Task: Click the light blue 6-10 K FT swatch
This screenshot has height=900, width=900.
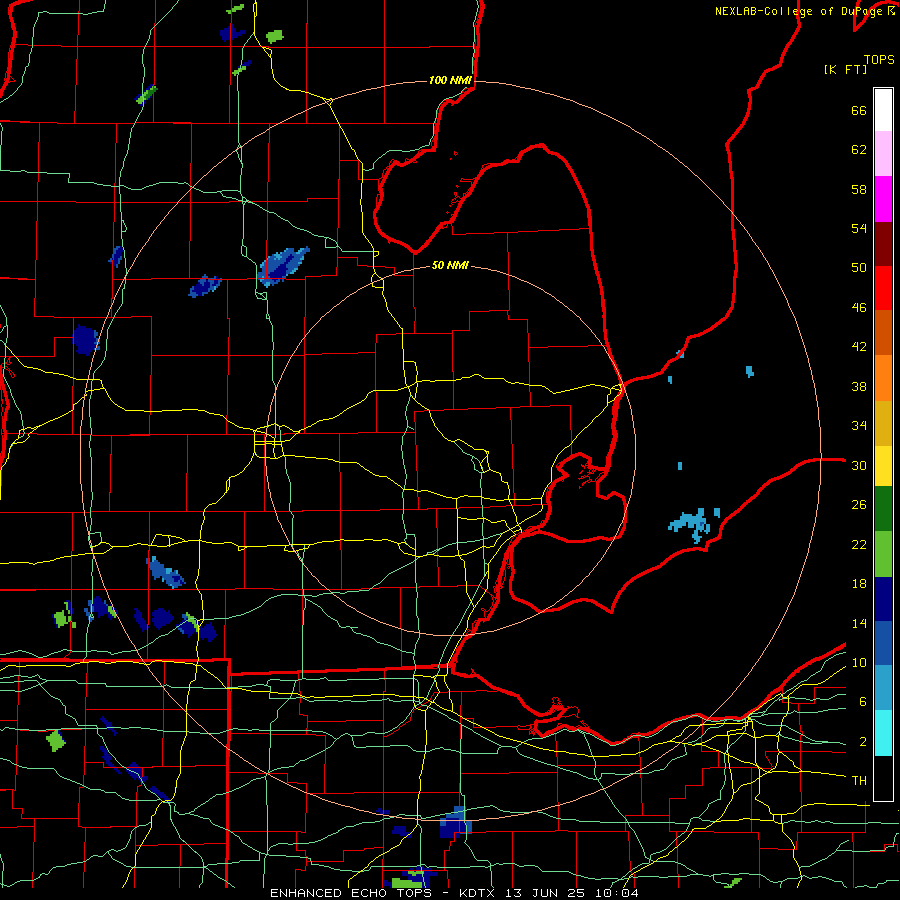Action: (x=883, y=688)
